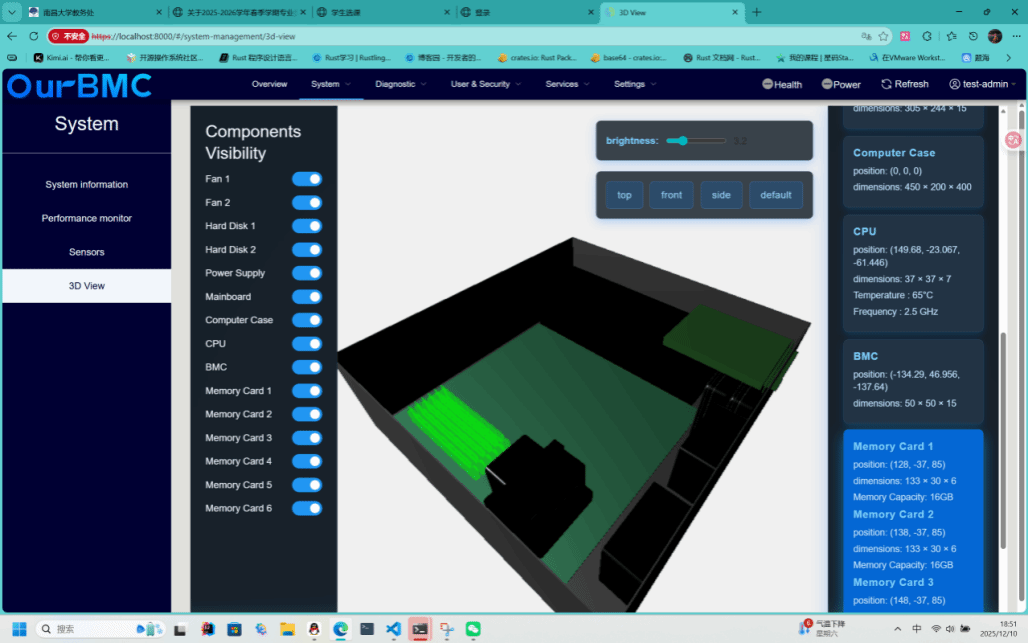Select the Computer Case info card

point(912,170)
